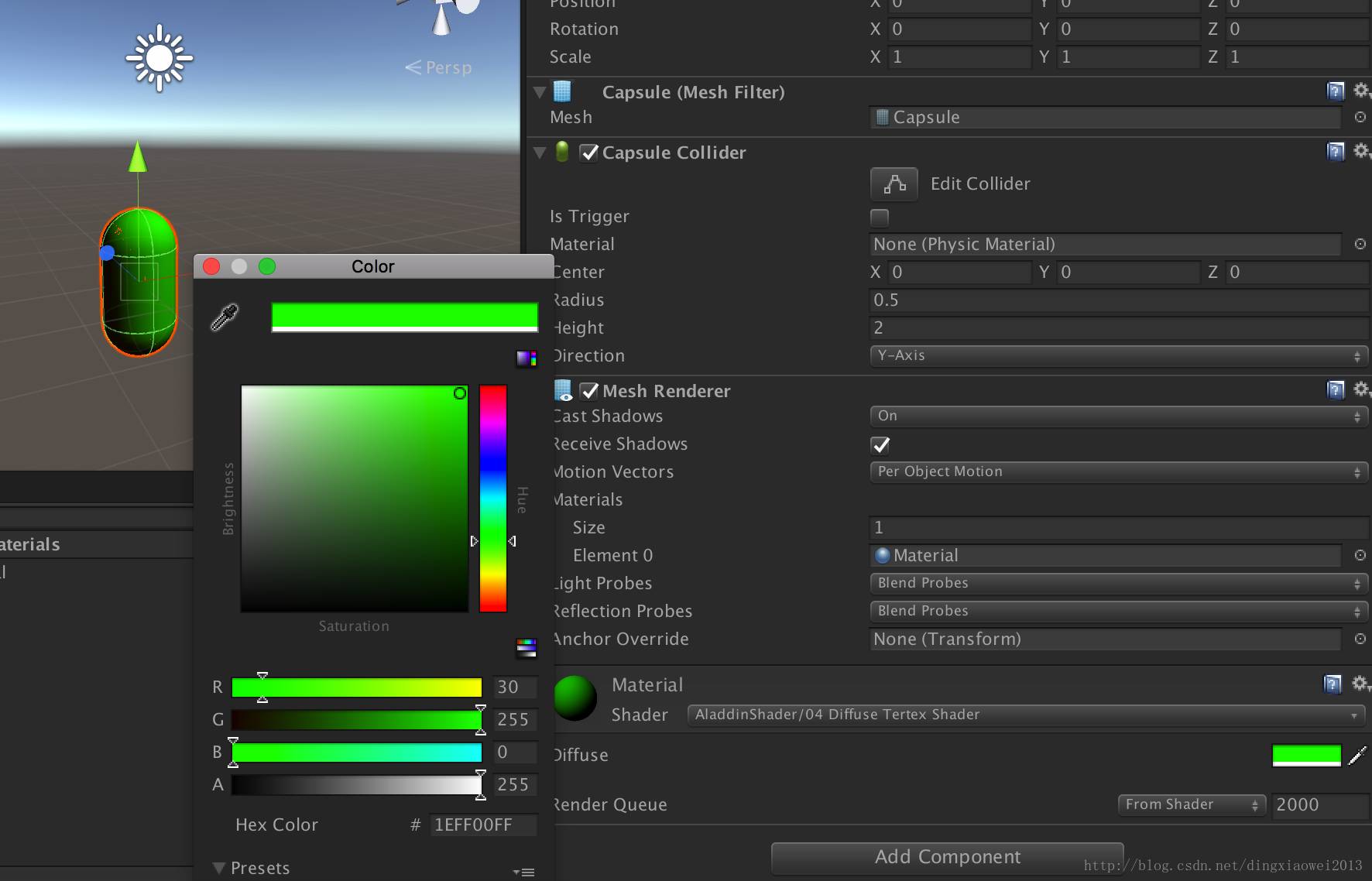Click the R channel slider

click(356, 687)
